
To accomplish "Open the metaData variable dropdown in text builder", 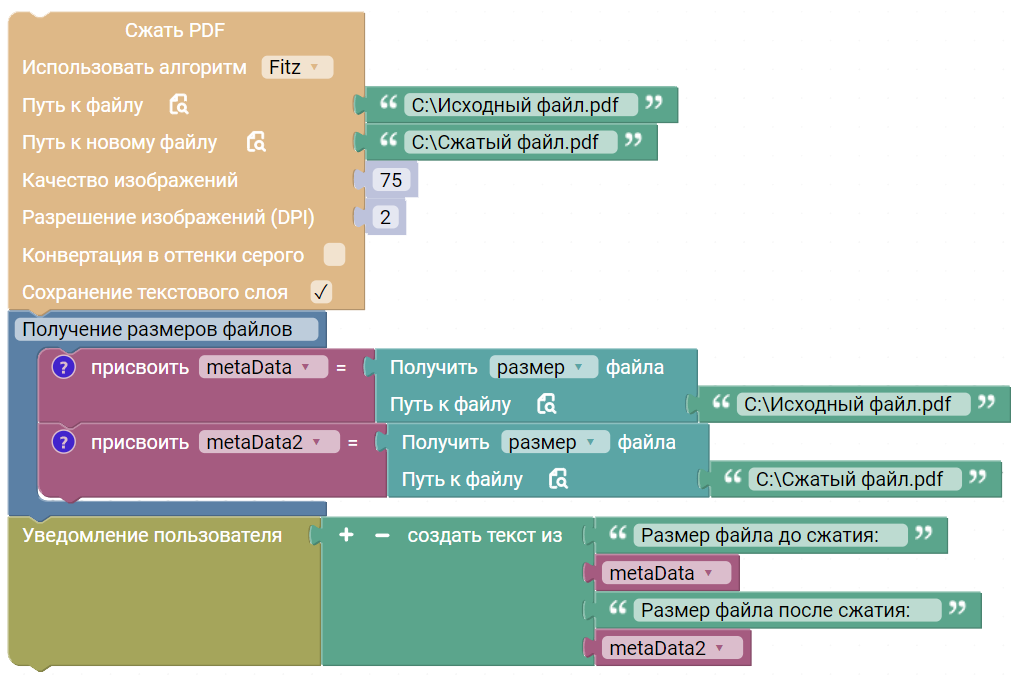I will pyautogui.click(x=667, y=573).
